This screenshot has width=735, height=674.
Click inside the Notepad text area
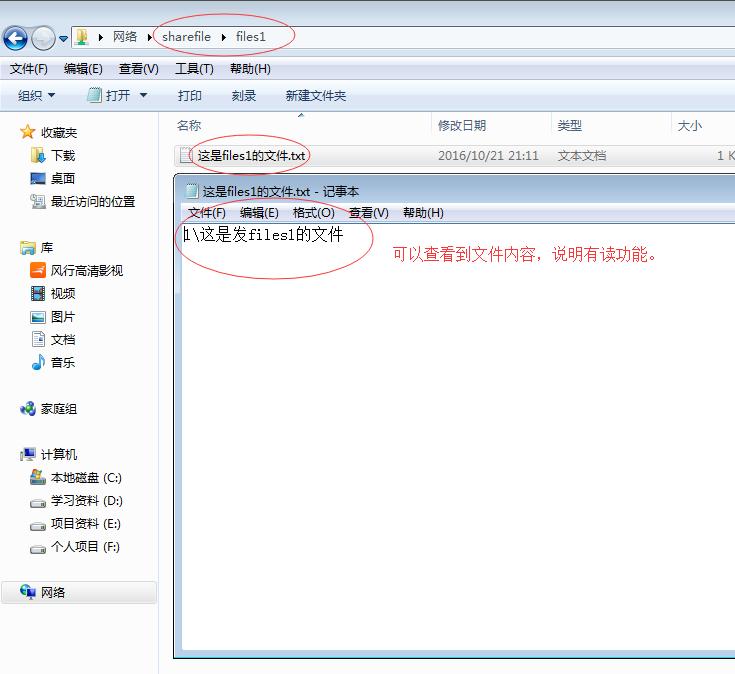coord(458,436)
